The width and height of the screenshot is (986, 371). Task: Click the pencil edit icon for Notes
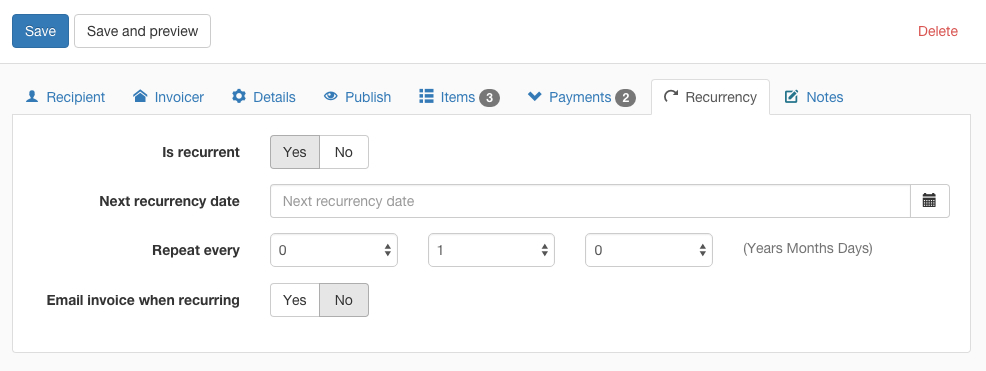click(x=792, y=97)
